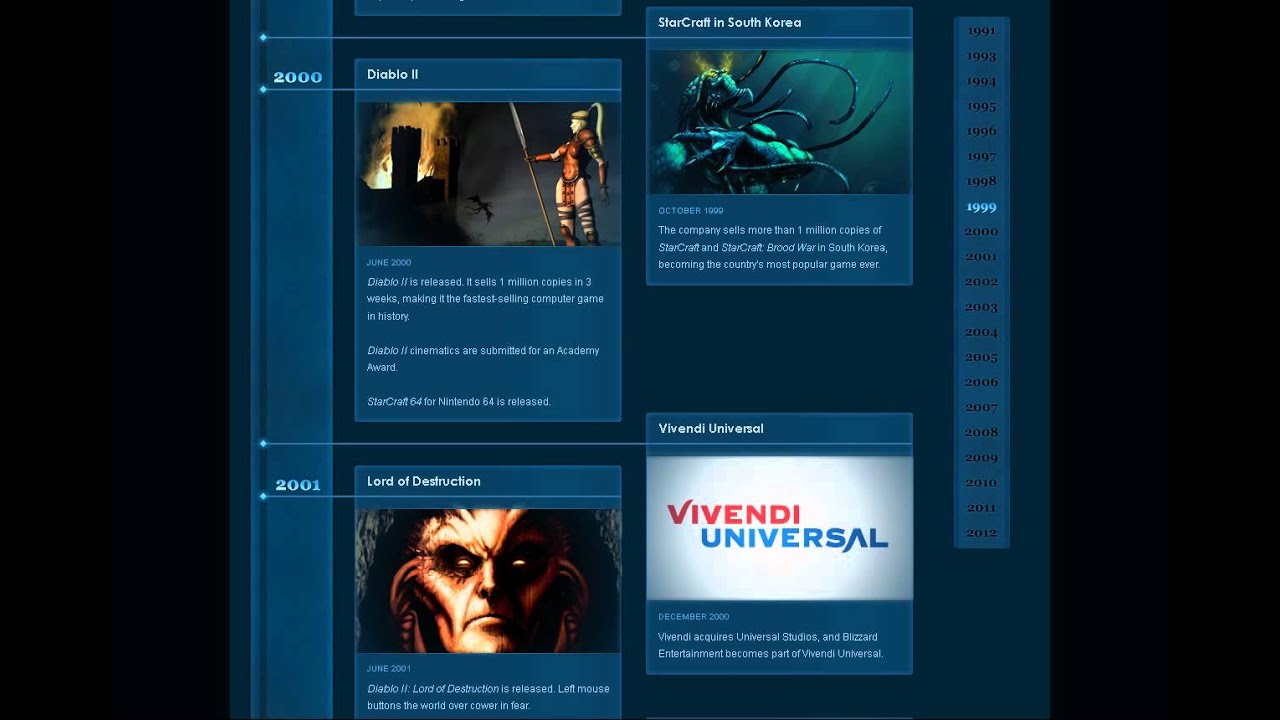Click the Vivendi Universal card heading
Image resolution: width=1280 pixels, height=720 pixels.
click(x=710, y=429)
